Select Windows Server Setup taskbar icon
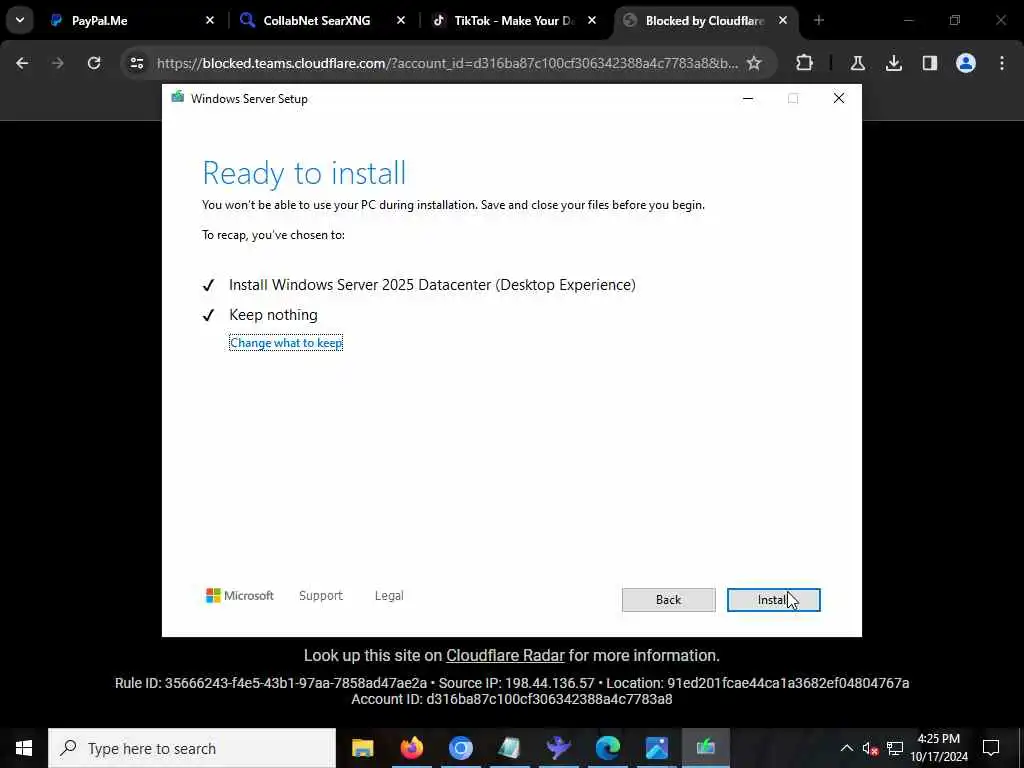1024x768 pixels. pos(705,748)
